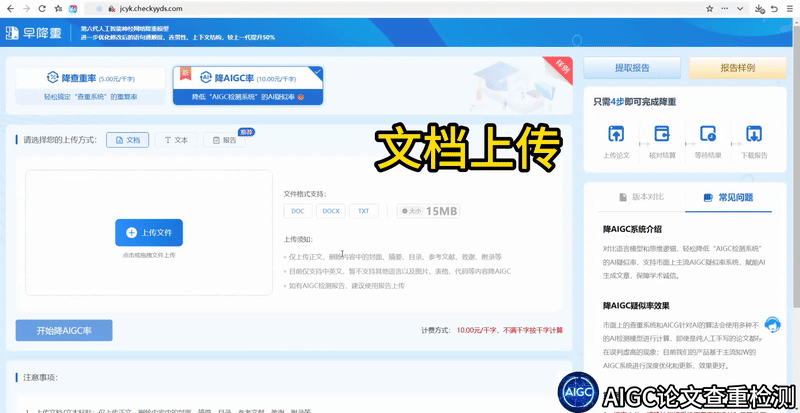Choose the 报告 upload method
The width and height of the screenshot is (800, 413).
224,140
